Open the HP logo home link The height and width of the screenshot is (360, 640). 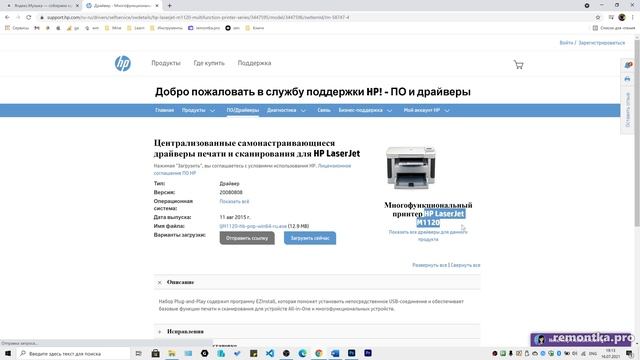coord(122,63)
